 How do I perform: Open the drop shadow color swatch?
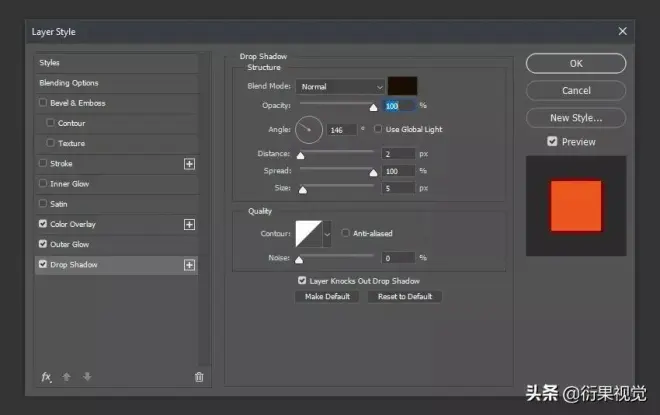point(402,86)
